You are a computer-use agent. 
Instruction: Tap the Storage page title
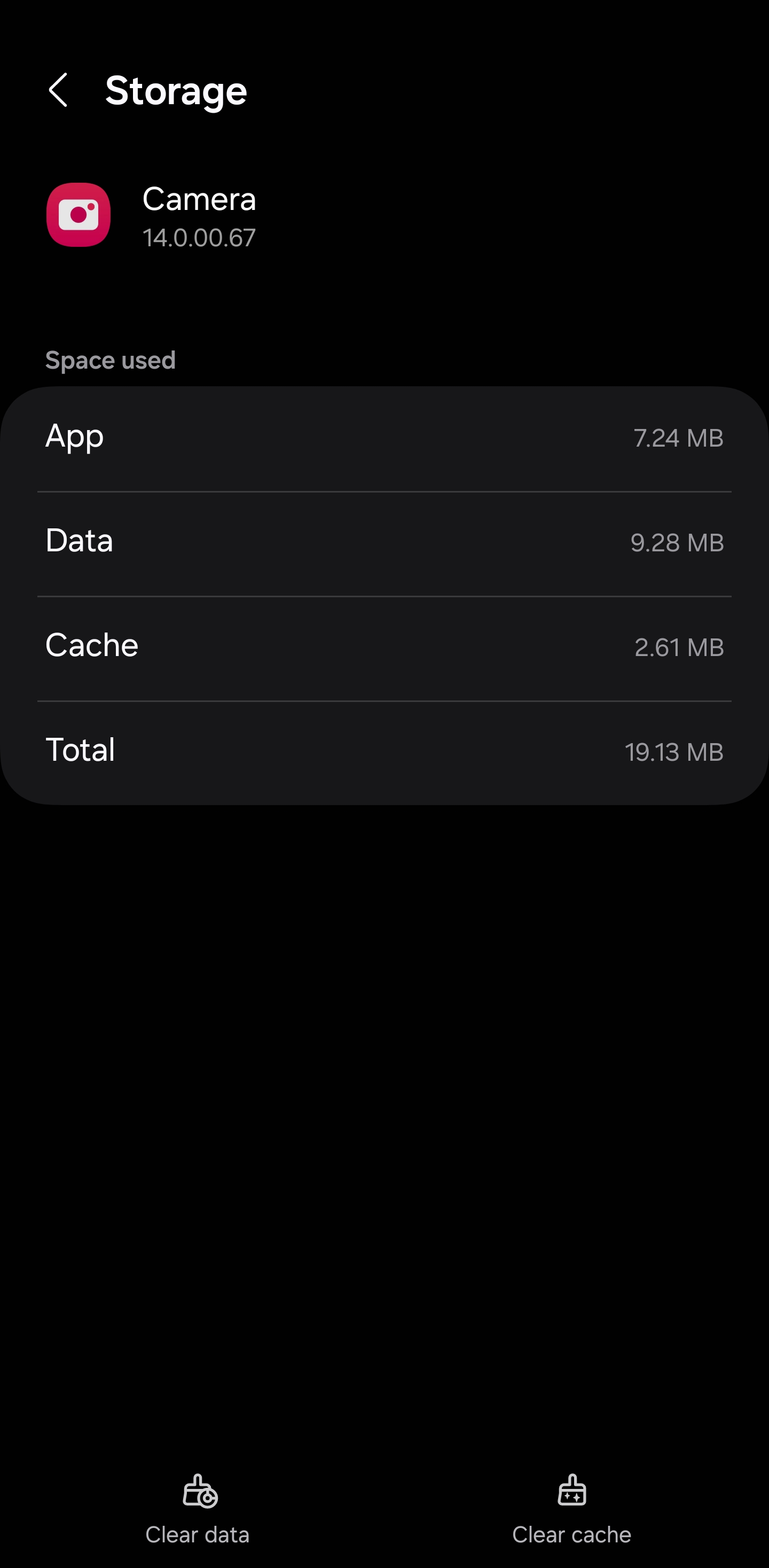pos(176,91)
